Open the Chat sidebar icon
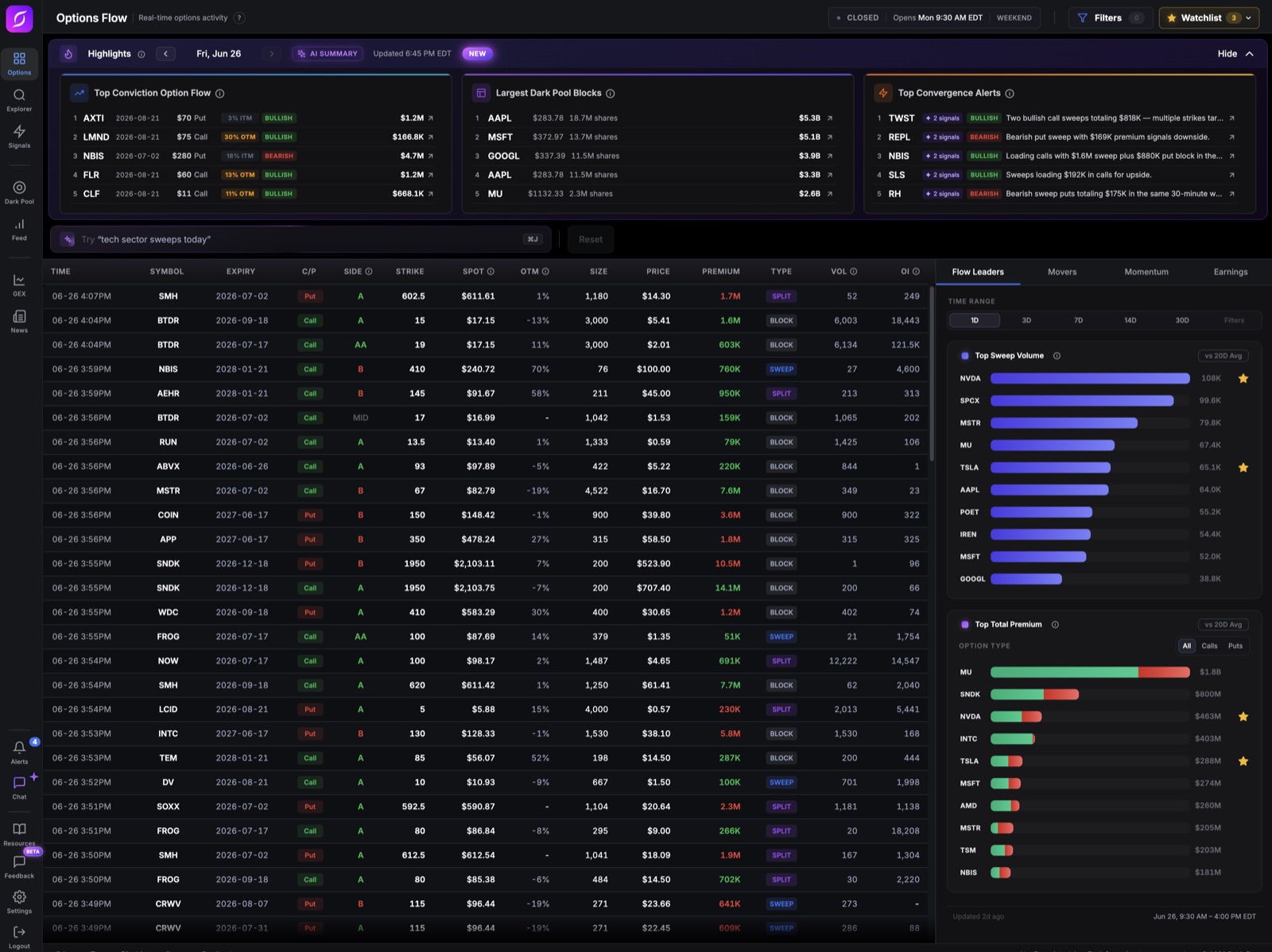Image resolution: width=1272 pixels, height=952 pixels. pos(19,788)
